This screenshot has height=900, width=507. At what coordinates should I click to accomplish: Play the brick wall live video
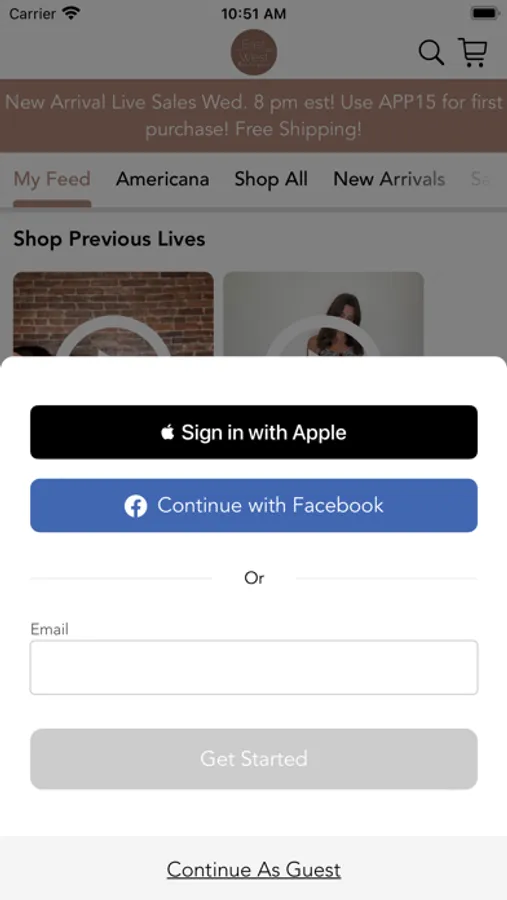click(x=113, y=314)
